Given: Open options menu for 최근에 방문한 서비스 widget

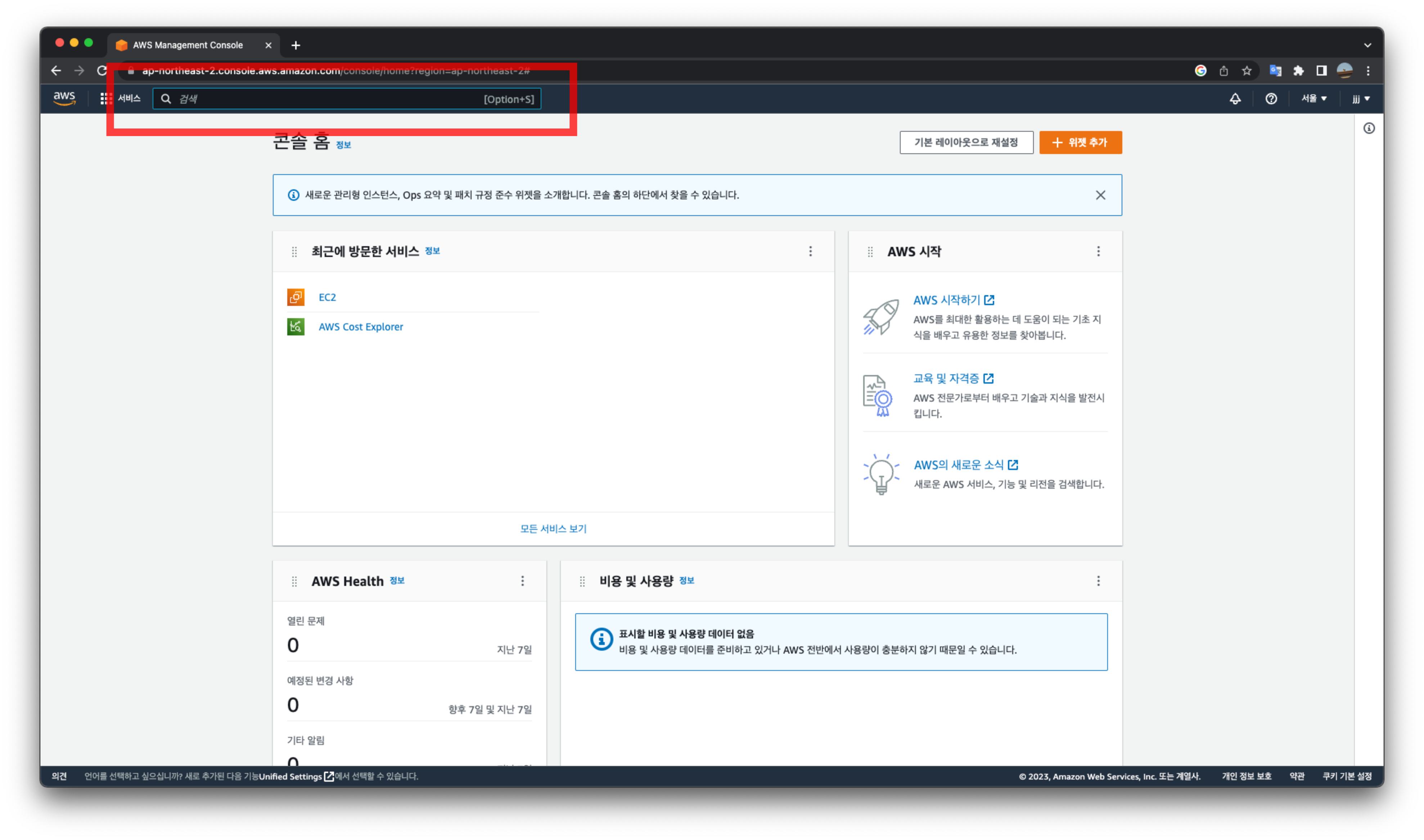Looking at the screenshot, I should [x=810, y=251].
